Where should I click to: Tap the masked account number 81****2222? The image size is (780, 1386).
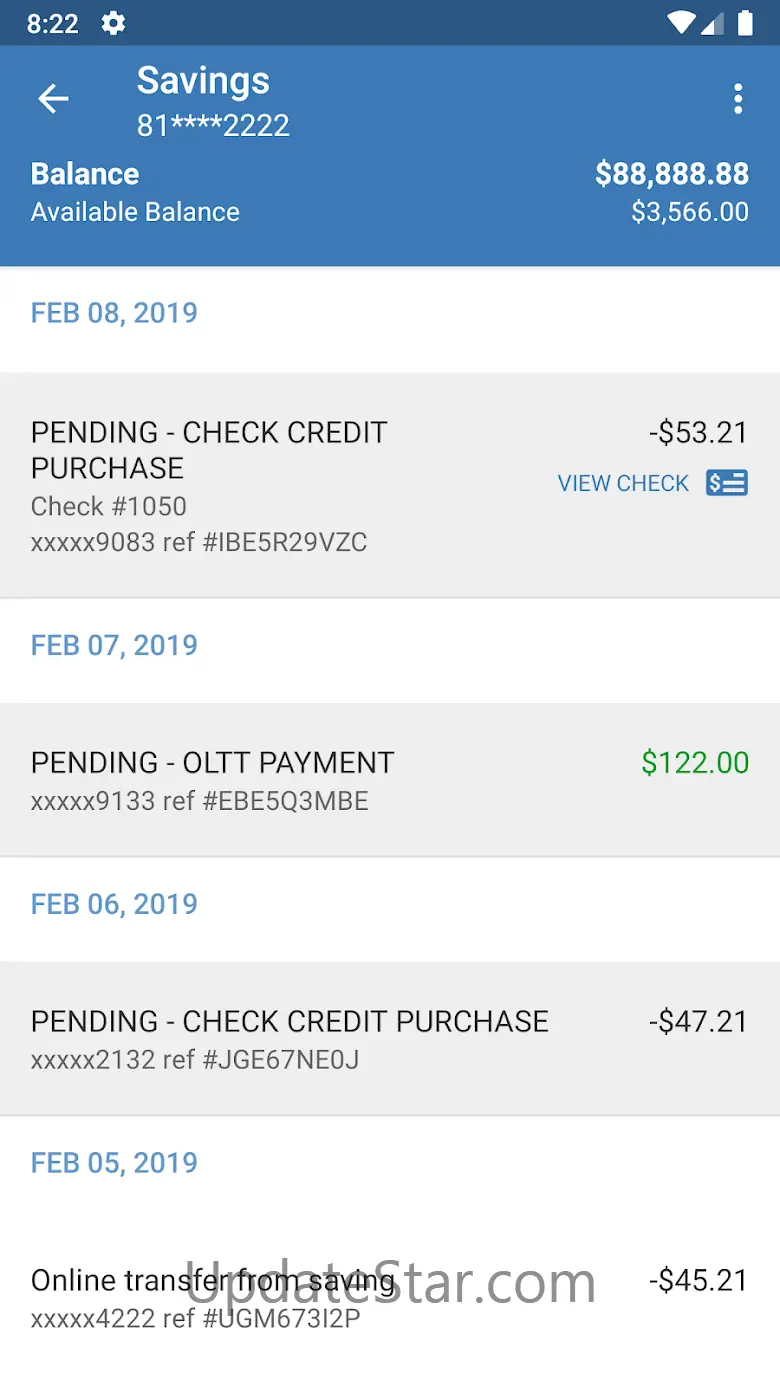213,126
